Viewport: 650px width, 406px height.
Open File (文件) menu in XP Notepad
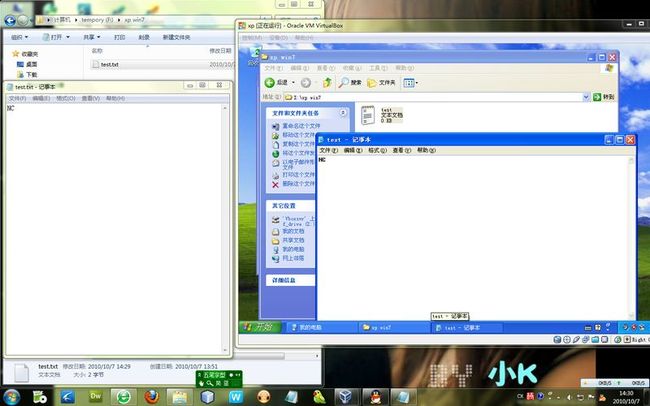click(x=328, y=150)
